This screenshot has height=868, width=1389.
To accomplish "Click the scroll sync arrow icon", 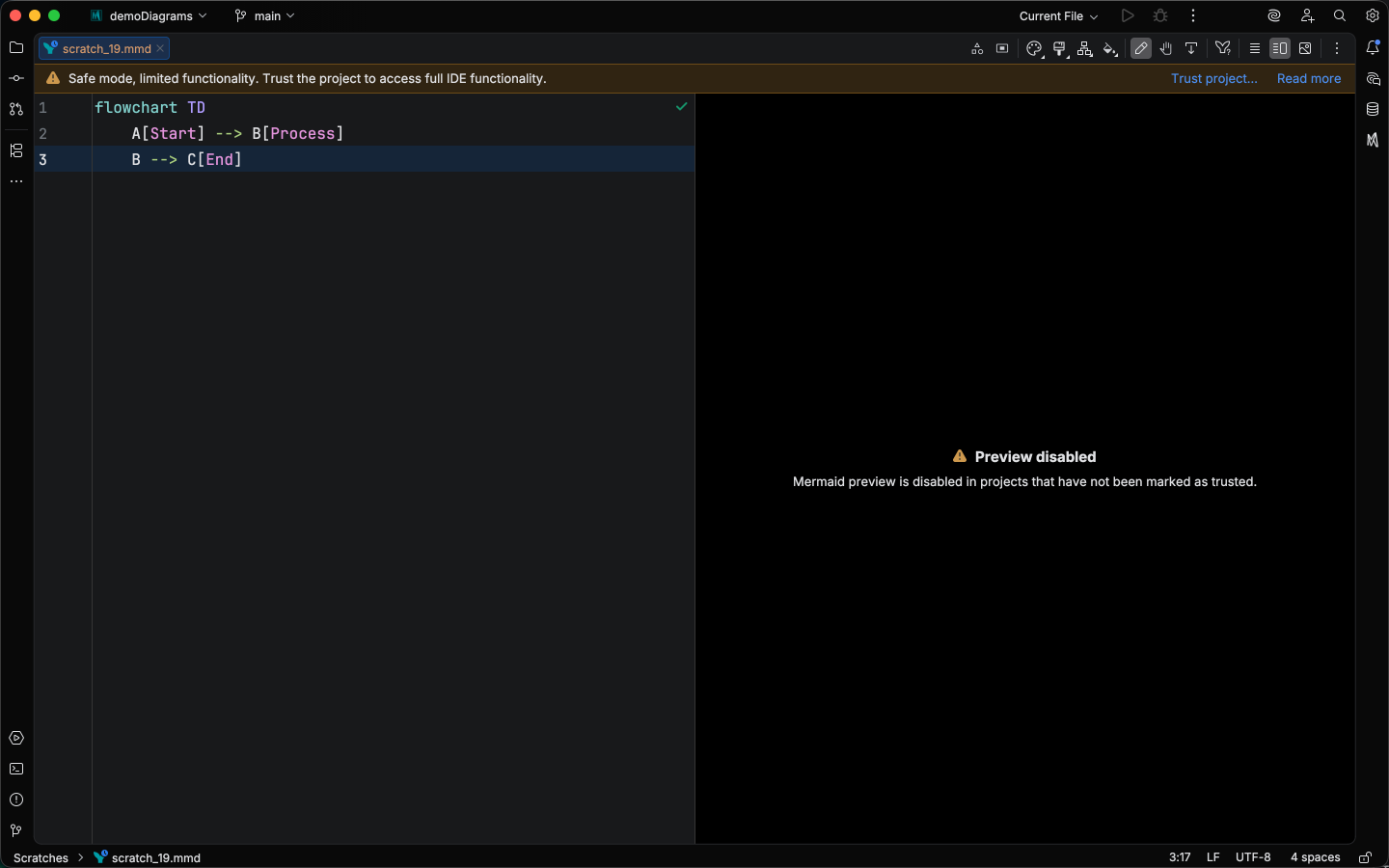I will [1191, 48].
